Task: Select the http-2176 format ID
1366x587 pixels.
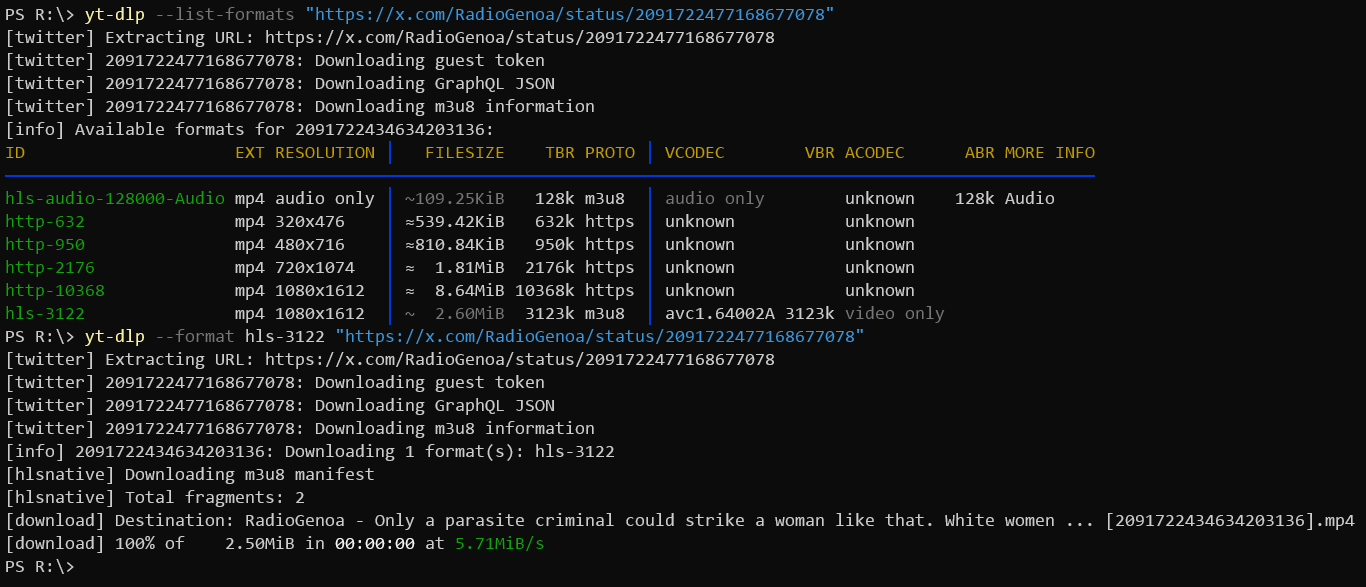Action: [50, 267]
